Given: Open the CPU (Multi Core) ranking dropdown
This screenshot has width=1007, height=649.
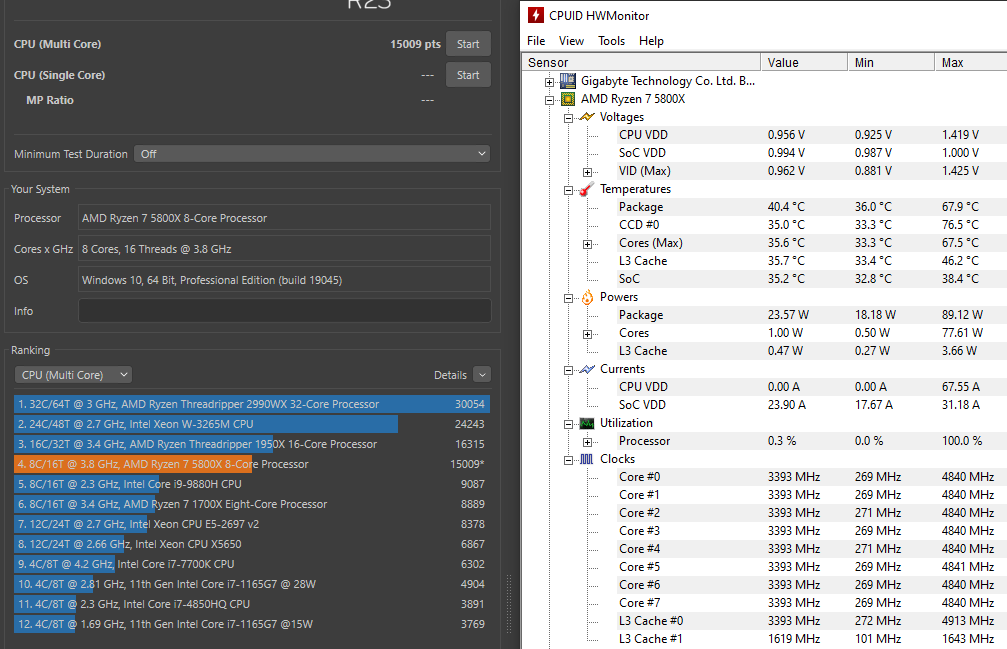Looking at the screenshot, I should pos(73,375).
